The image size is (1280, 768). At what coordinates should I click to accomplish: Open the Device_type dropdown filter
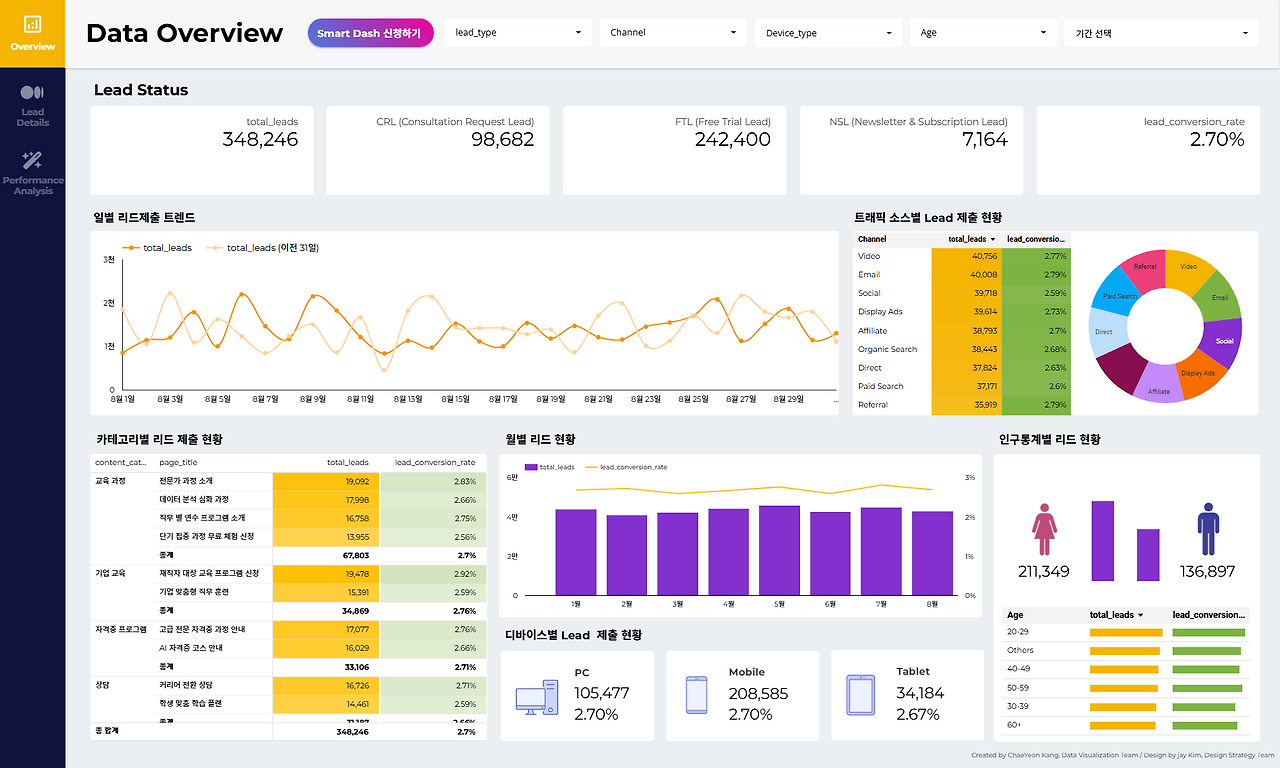click(x=828, y=33)
